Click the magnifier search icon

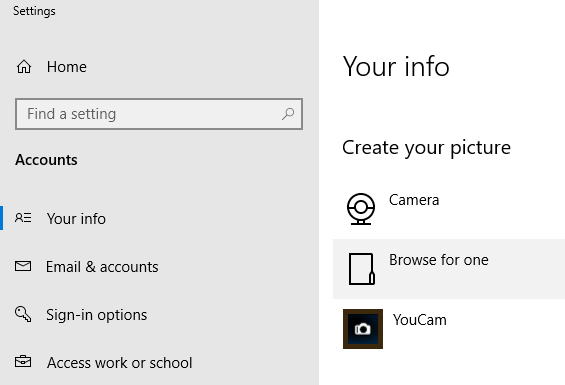tap(288, 114)
